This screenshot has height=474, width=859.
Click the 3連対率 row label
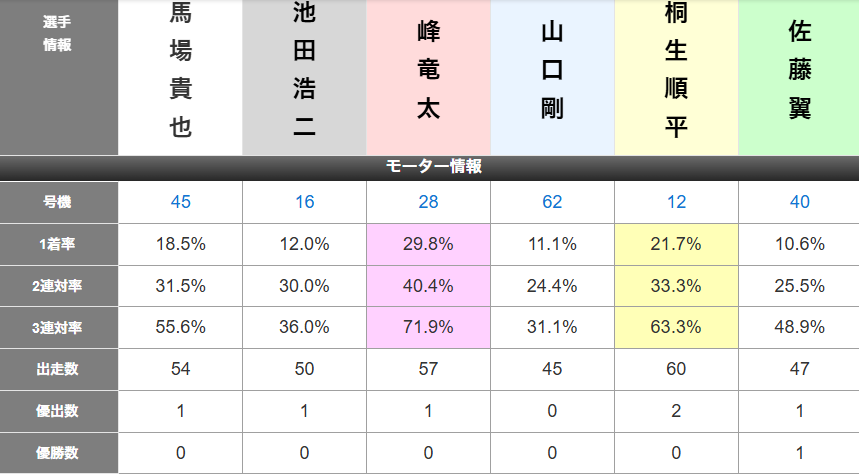pyautogui.click(x=59, y=327)
